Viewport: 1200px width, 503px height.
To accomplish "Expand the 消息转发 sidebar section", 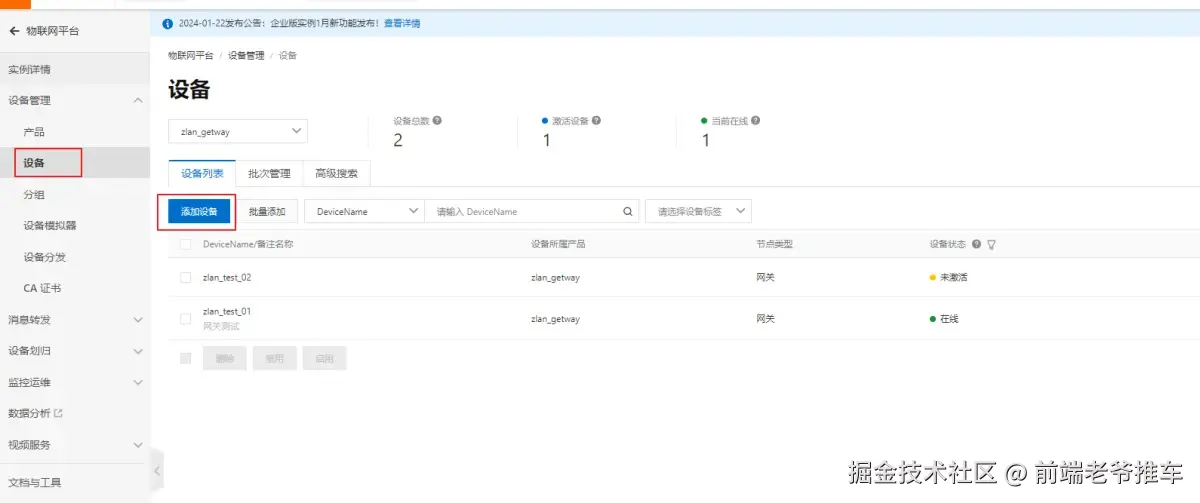I will tap(138, 320).
